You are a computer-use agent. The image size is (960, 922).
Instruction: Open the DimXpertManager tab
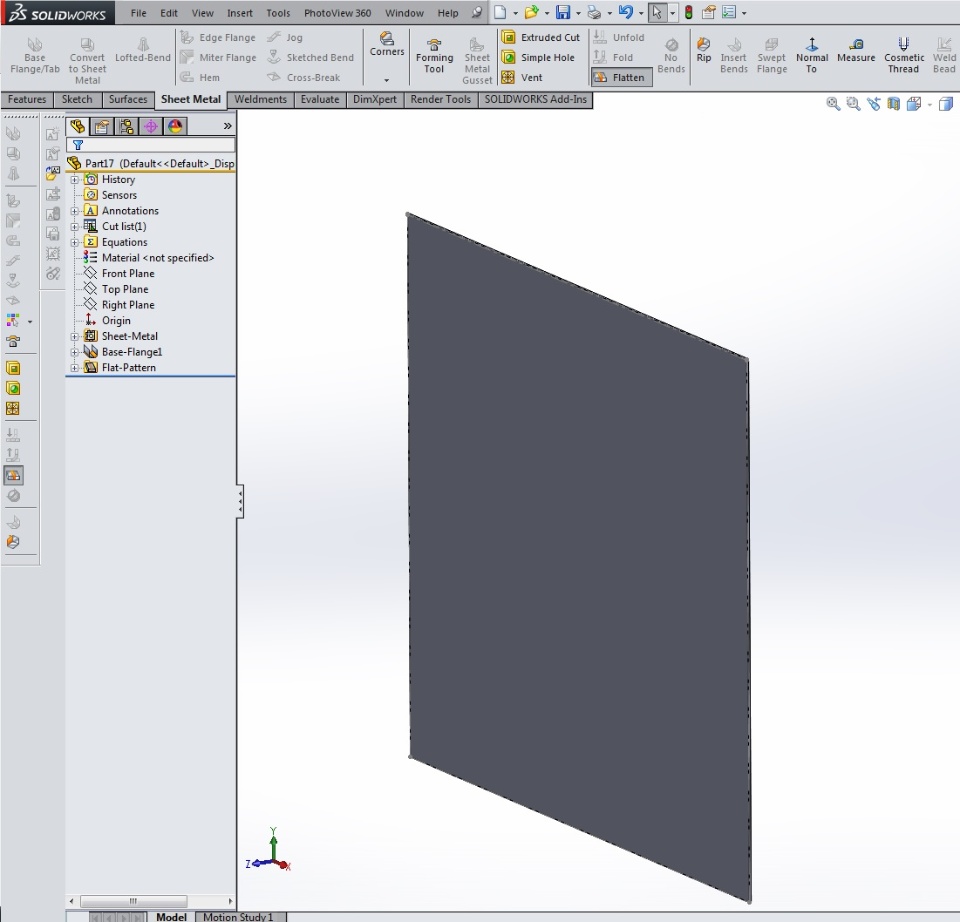pyautogui.click(x=151, y=127)
